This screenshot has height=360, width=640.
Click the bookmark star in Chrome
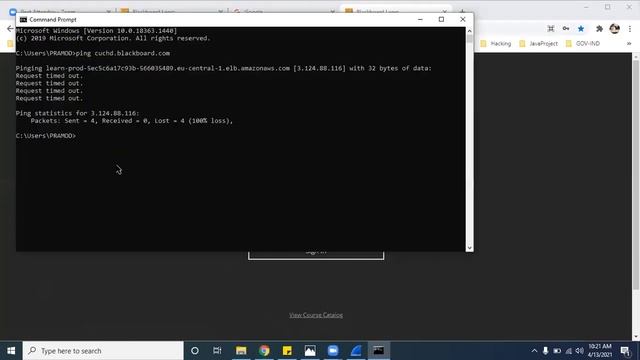pyautogui.click(x=581, y=29)
